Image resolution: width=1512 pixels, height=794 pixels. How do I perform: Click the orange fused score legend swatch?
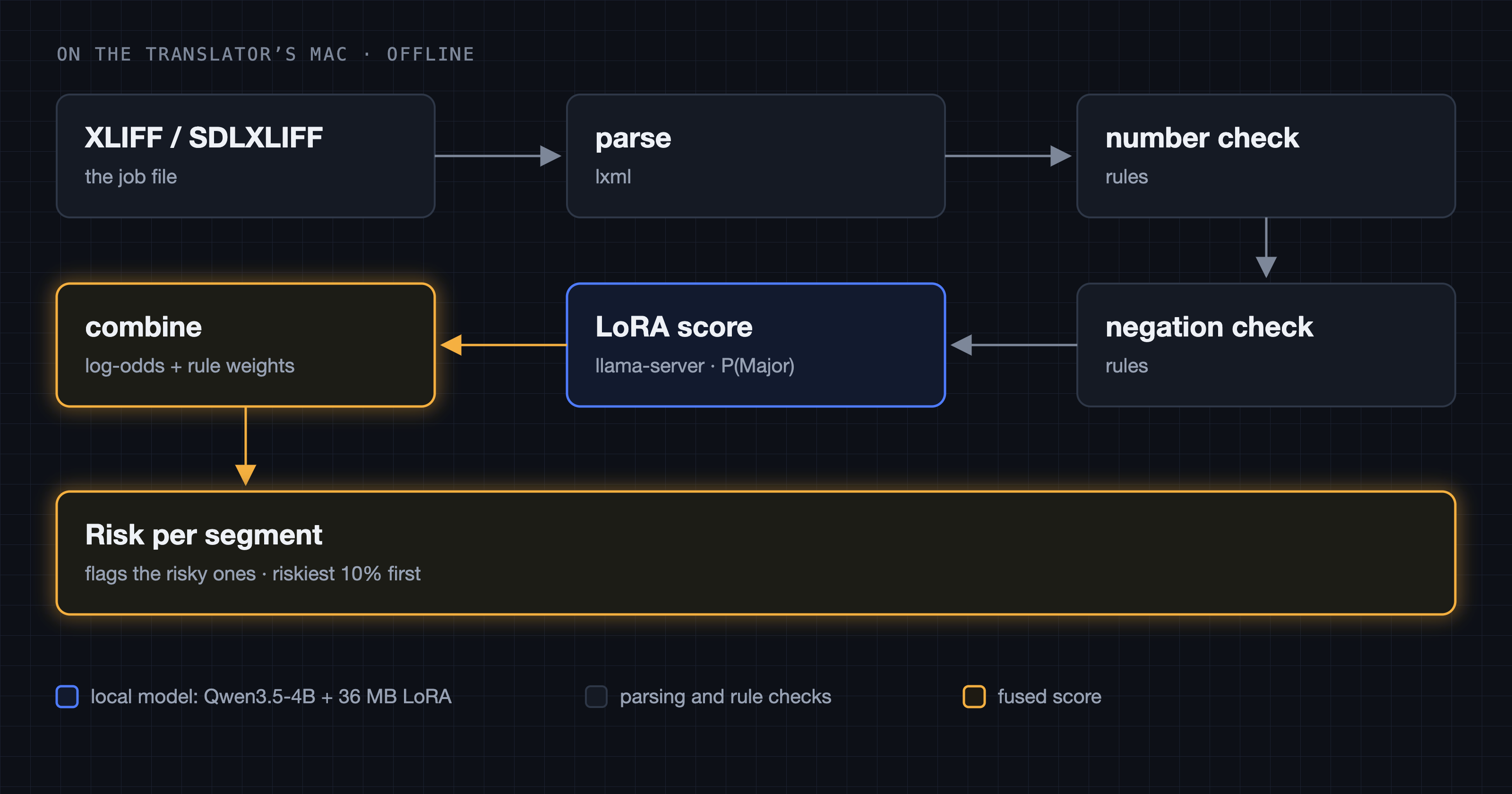(x=974, y=697)
